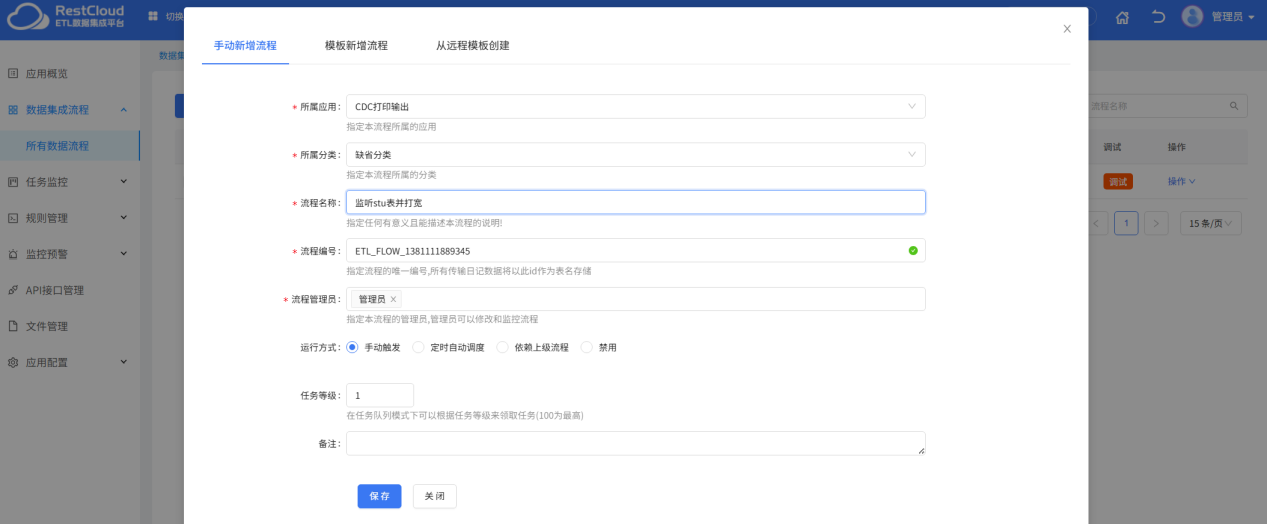Click the administrator avatar icon
Image resolution: width=1267 pixels, height=524 pixels.
point(1192,16)
